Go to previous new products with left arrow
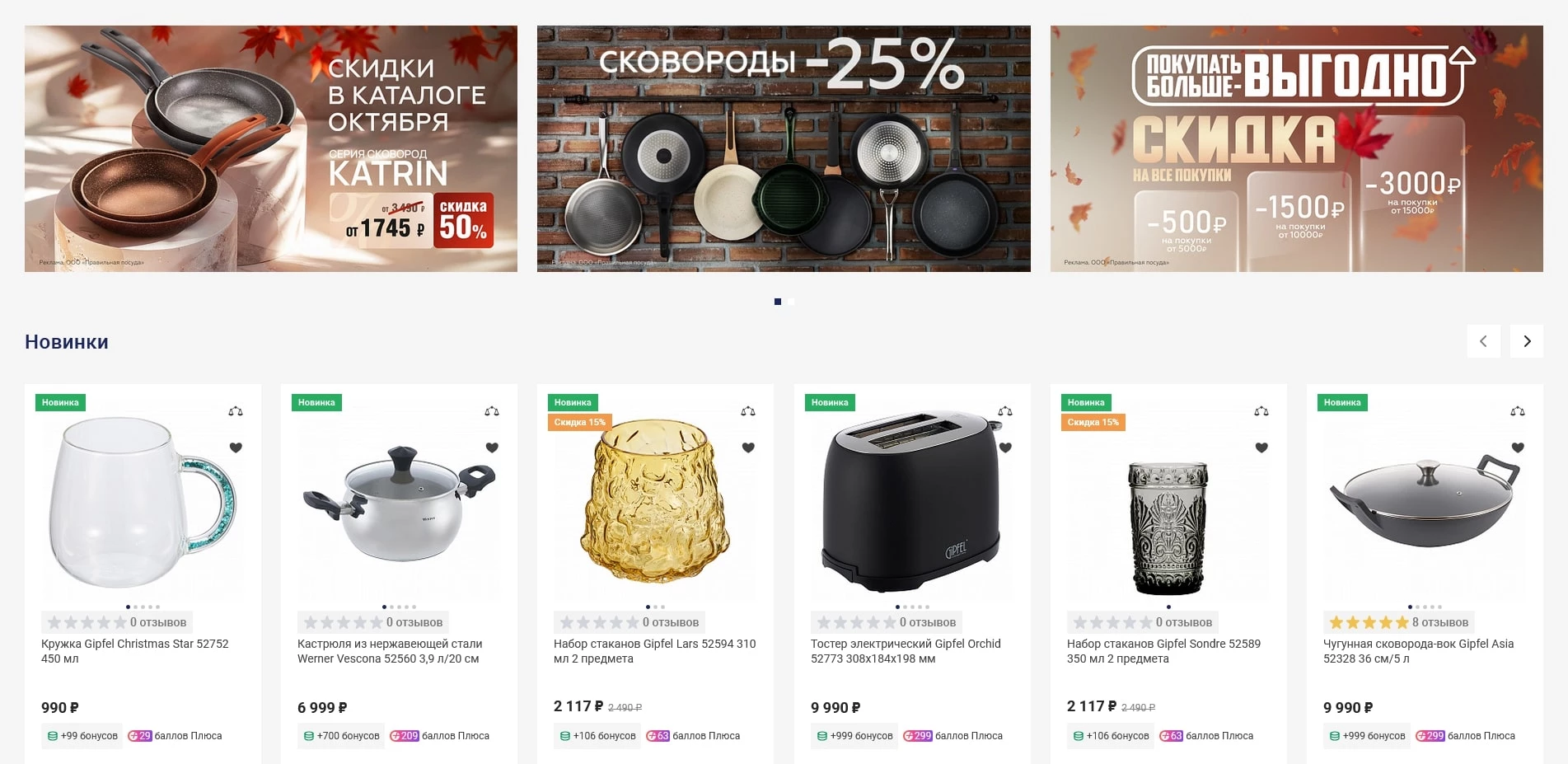Screen dimensions: 1568x764 click(x=1483, y=341)
